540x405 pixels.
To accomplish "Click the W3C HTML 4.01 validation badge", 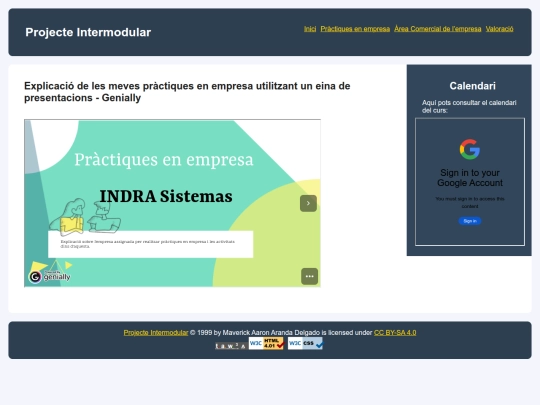I will [x=266, y=343].
